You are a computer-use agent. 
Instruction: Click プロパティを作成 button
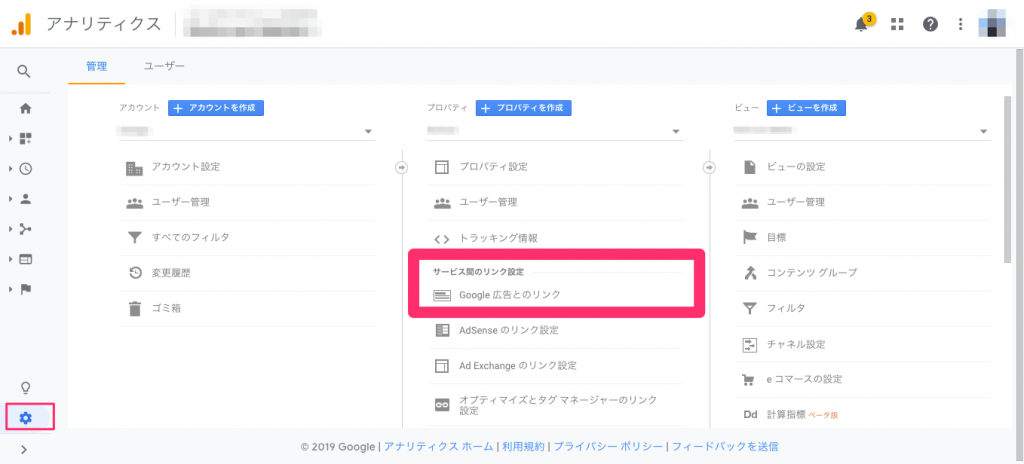(x=524, y=108)
